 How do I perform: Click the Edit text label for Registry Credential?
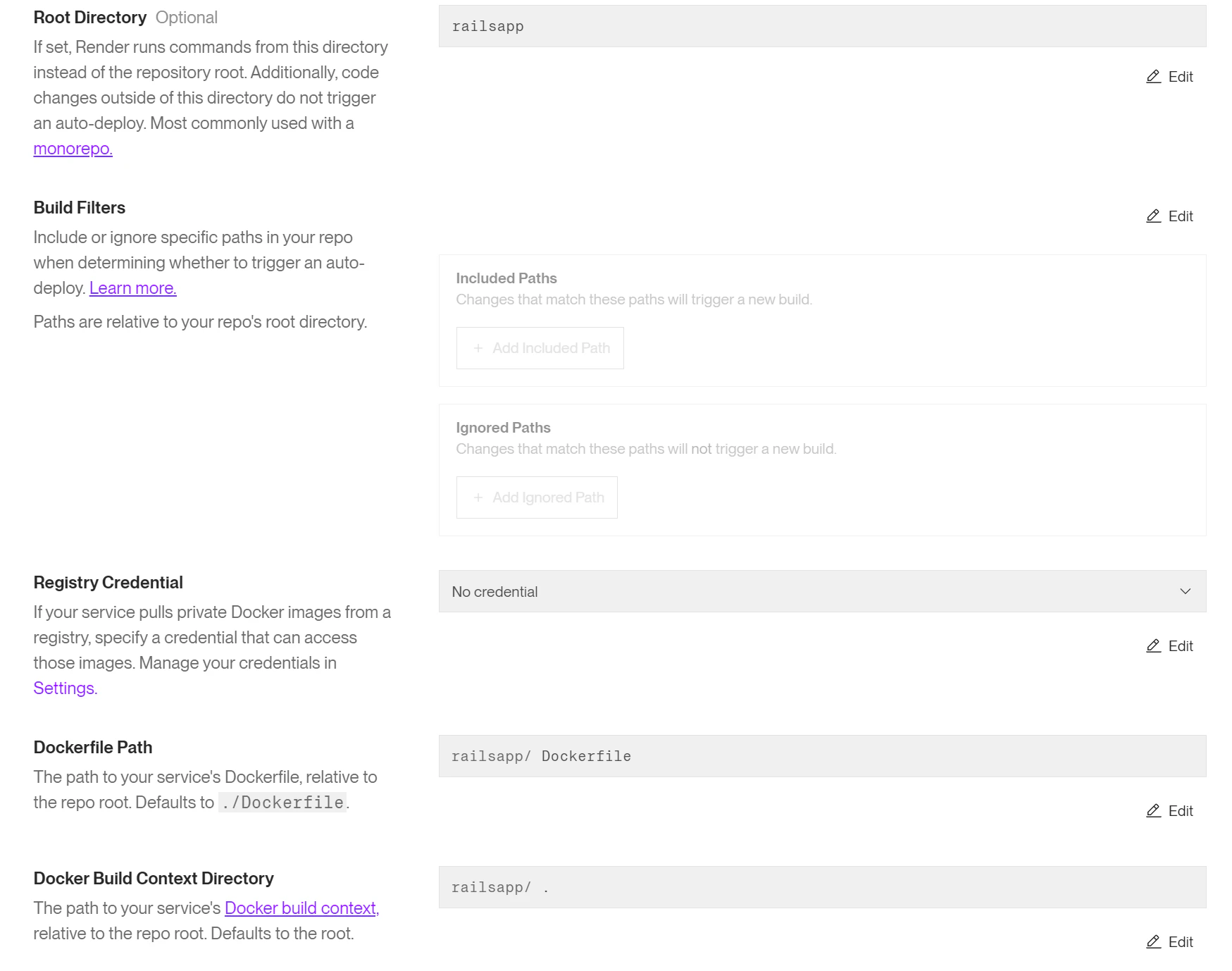point(1181,646)
